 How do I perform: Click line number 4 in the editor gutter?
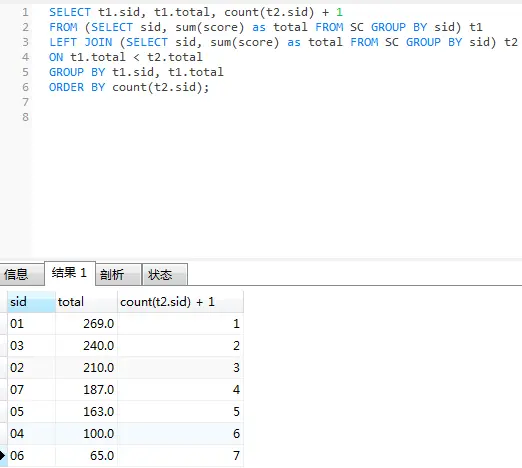tap(25, 57)
